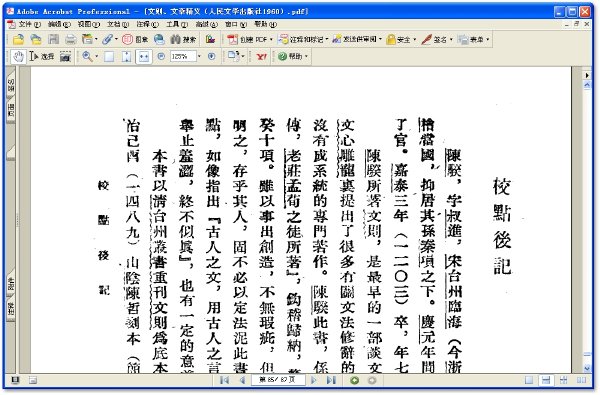The height and width of the screenshot is (395, 600).
Task: Go to the last page of the document
Action: 331,380
